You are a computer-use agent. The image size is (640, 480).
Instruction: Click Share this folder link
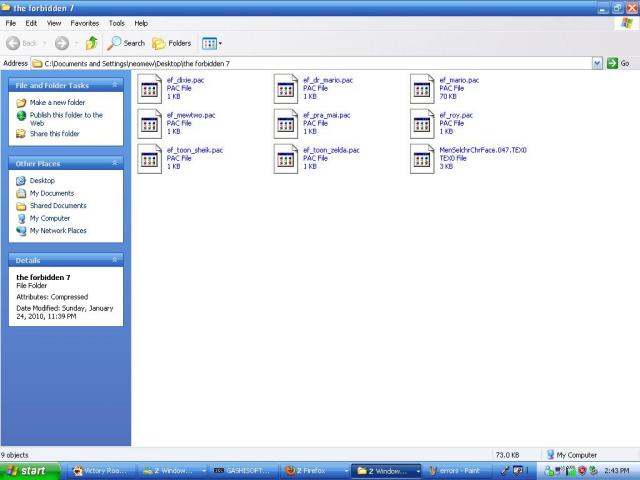point(54,133)
